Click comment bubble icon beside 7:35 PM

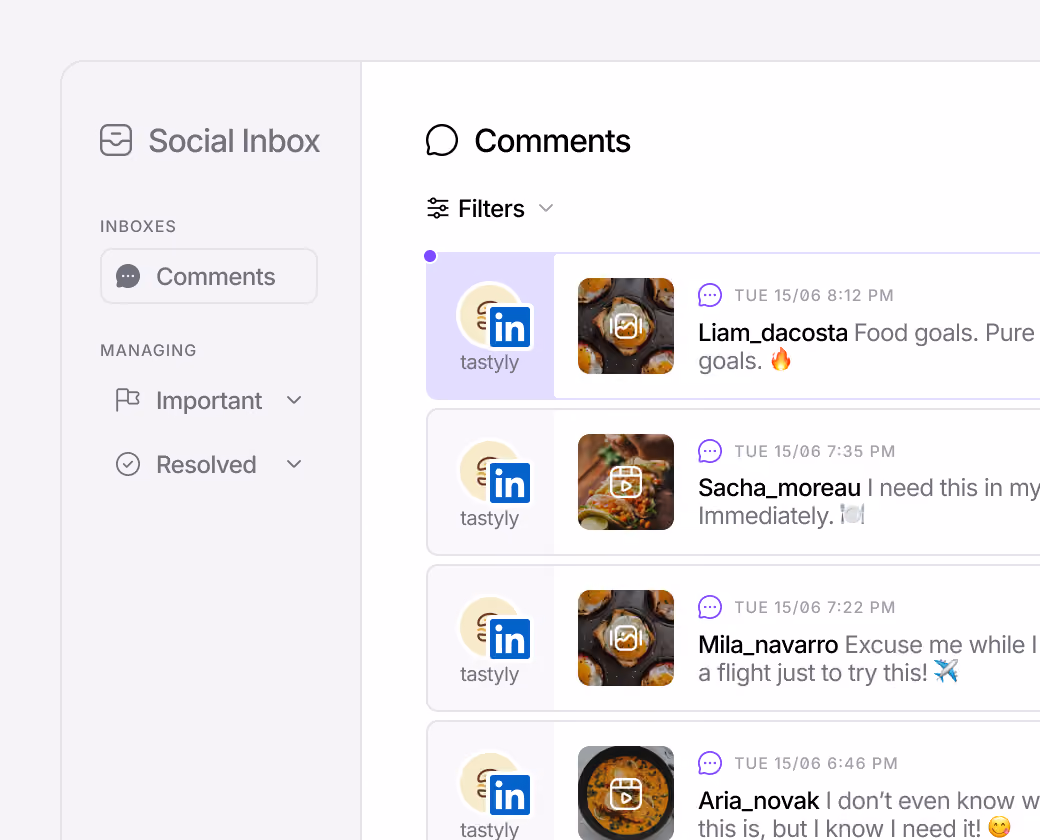click(x=710, y=451)
